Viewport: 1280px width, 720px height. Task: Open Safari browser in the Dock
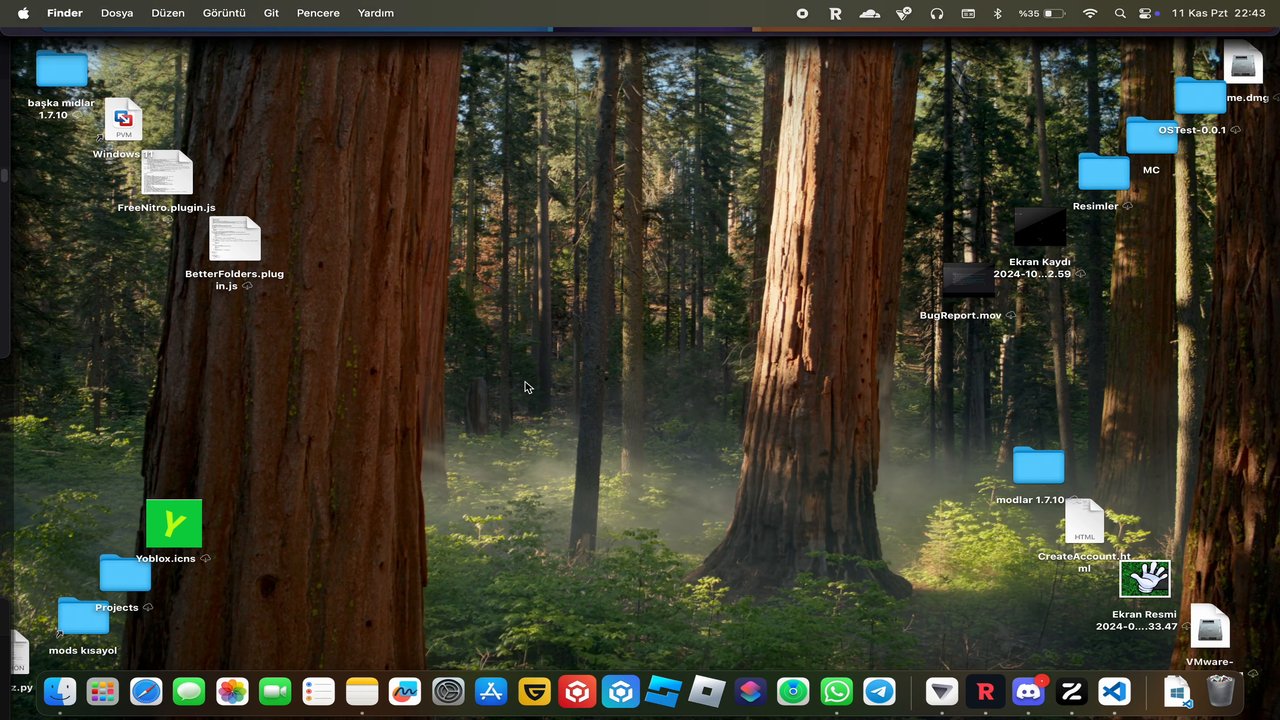(x=146, y=691)
